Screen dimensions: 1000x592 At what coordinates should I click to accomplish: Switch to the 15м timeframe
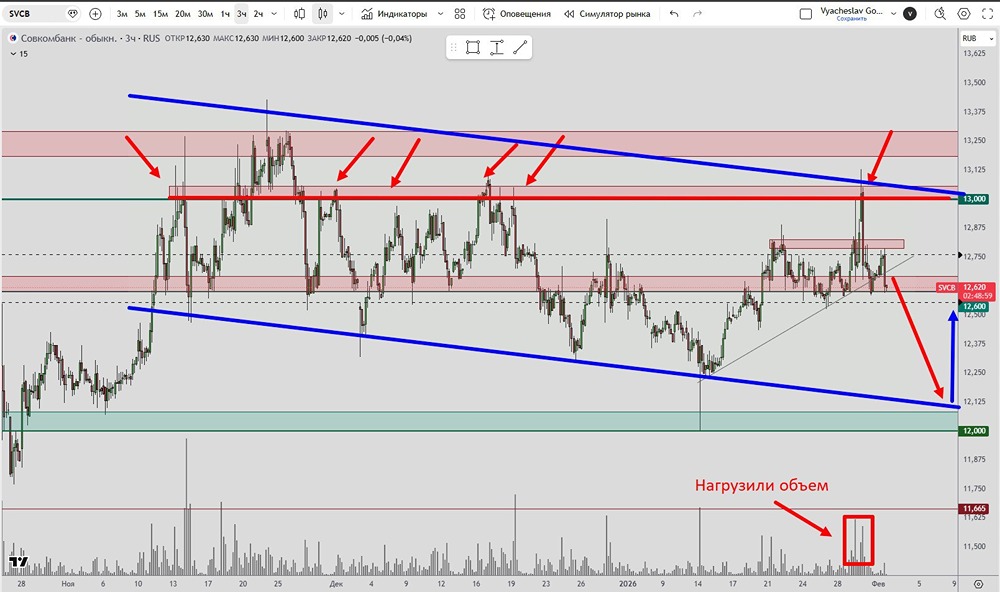point(161,13)
